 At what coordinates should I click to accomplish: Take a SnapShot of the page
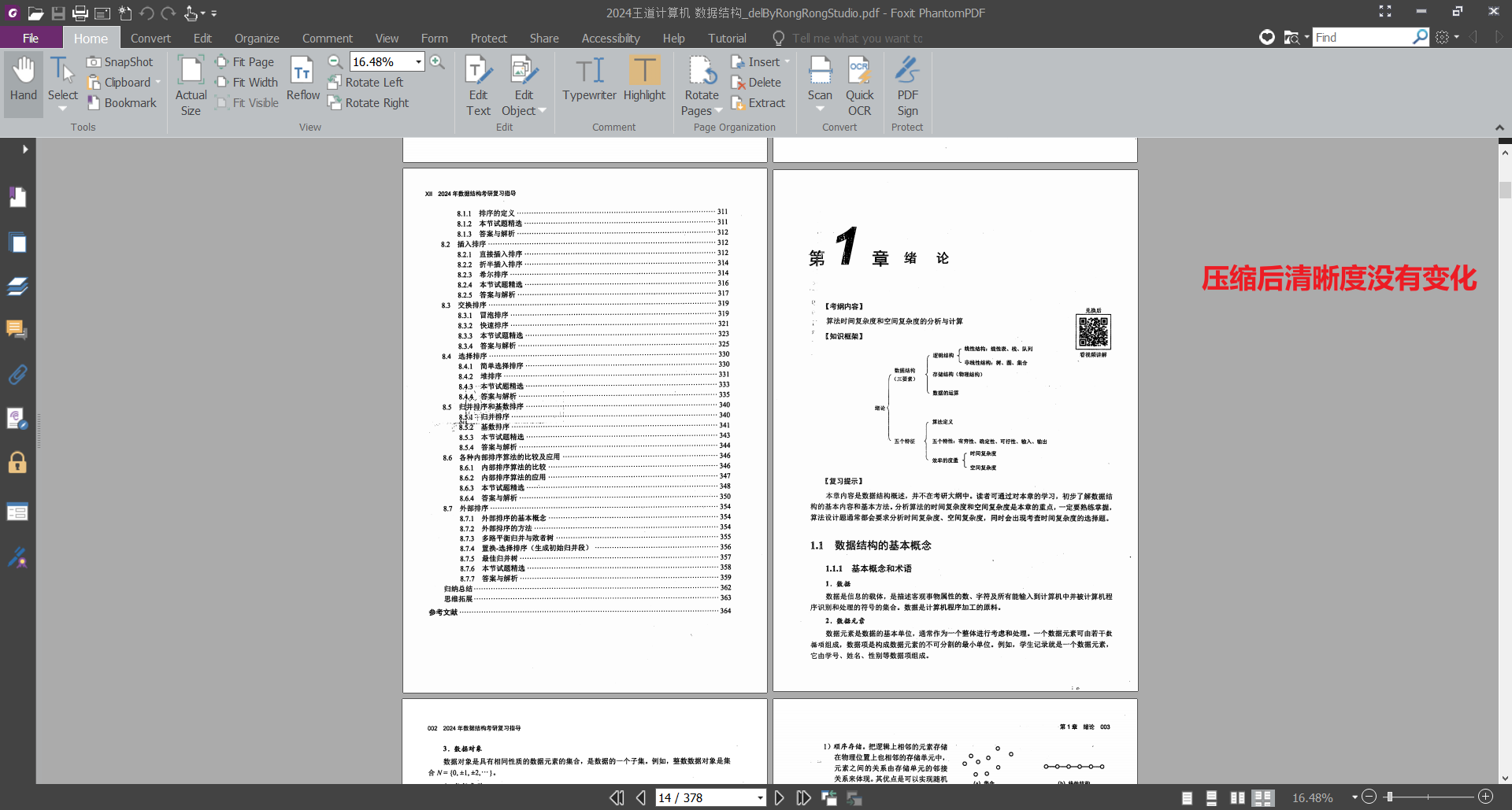click(x=120, y=62)
